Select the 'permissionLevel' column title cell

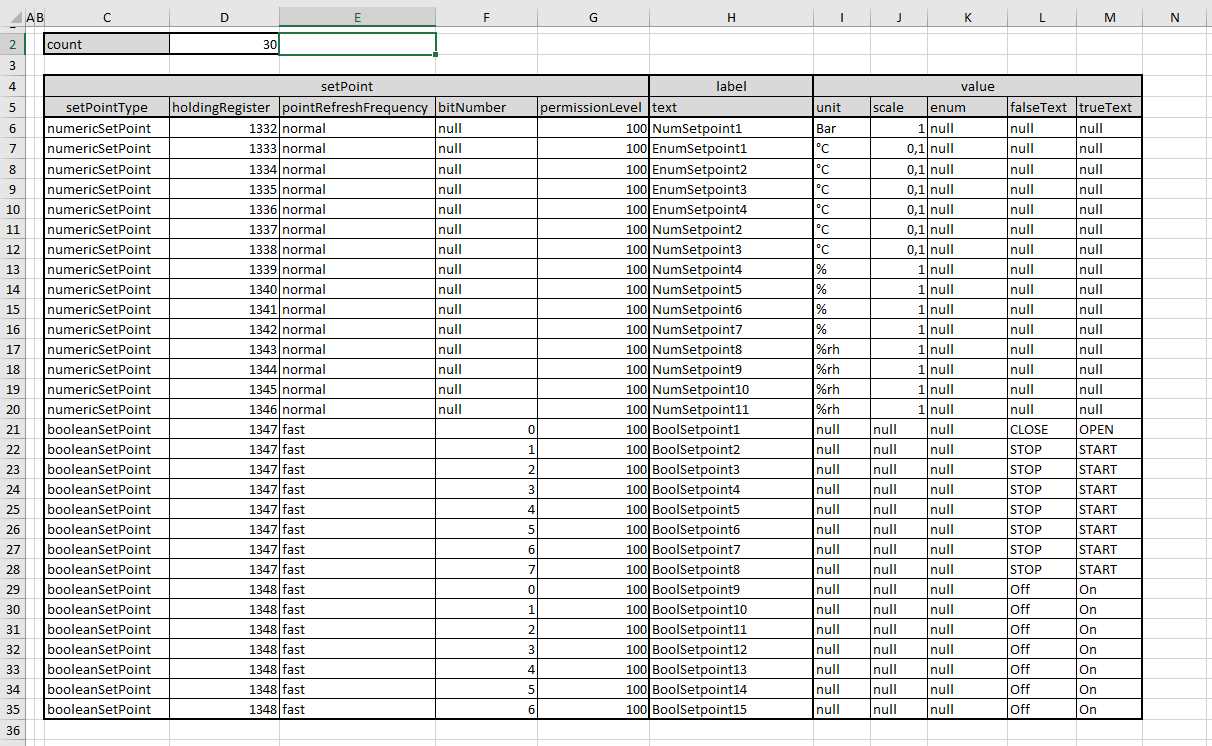pyautogui.click(x=592, y=107)
